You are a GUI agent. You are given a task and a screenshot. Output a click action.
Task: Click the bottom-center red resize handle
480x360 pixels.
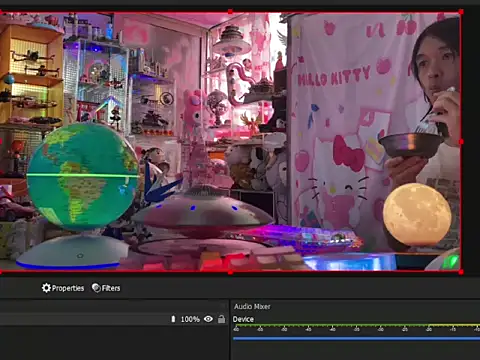pos(230,272)
